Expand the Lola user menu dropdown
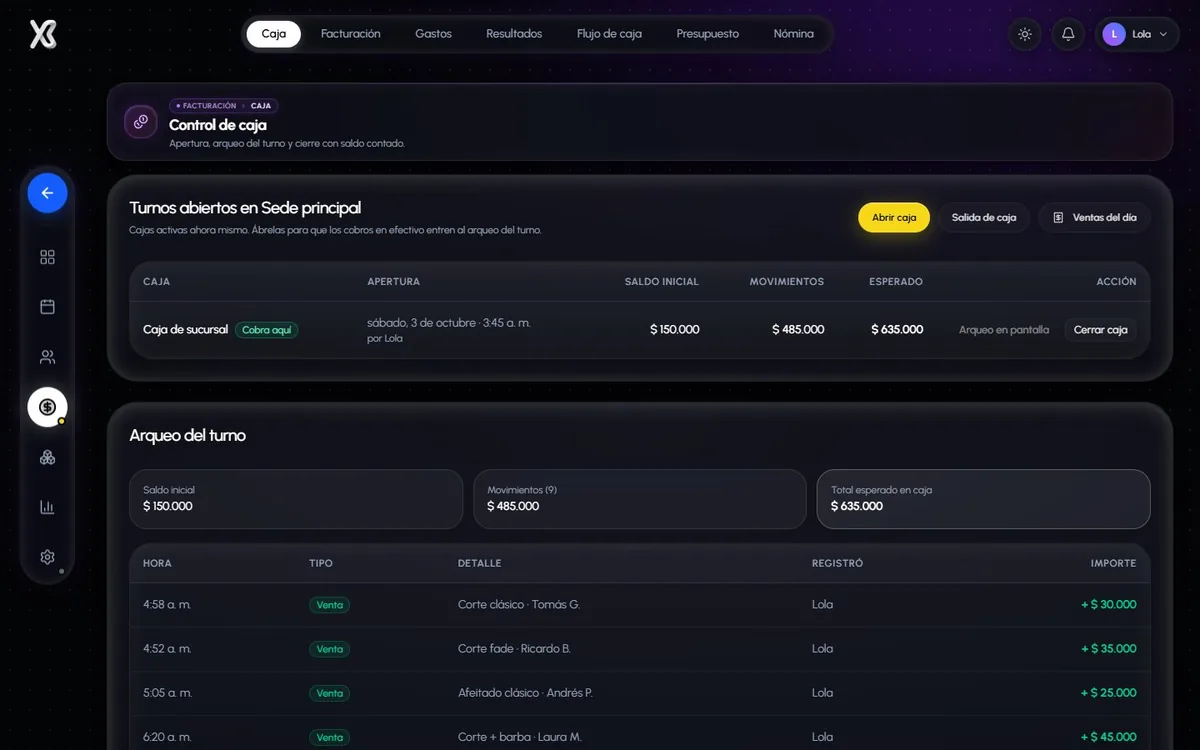Viewport: 1200px width, 750px height. 1136,34
